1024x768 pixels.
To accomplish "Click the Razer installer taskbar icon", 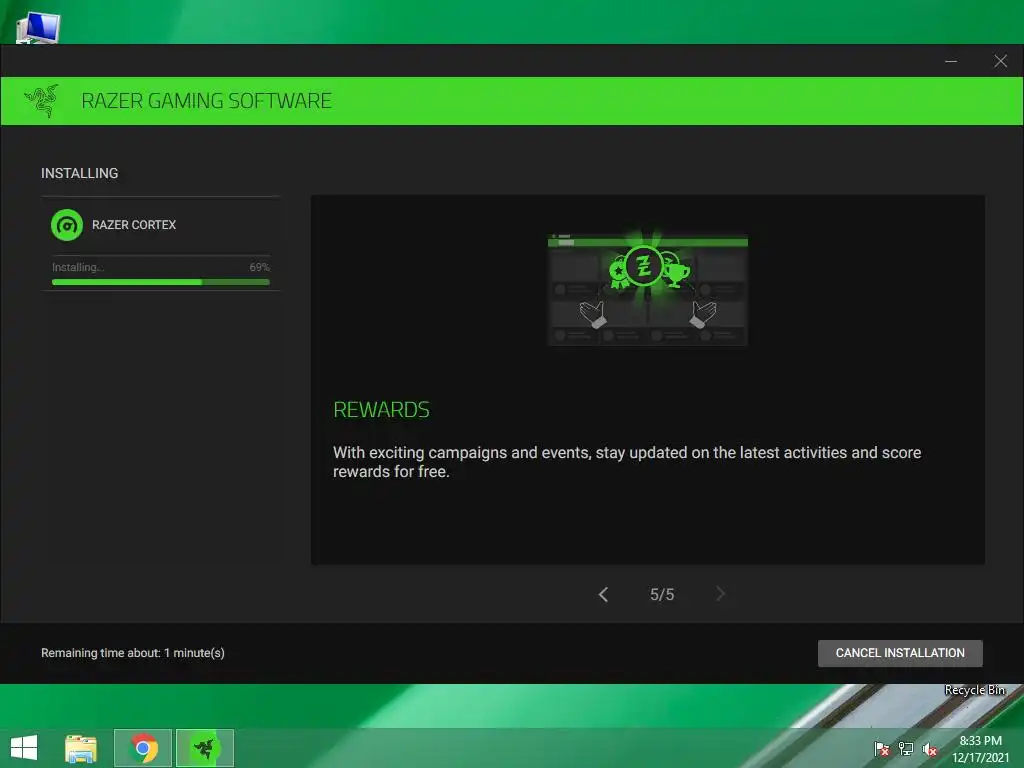I will pyautogui.click(x=204, y=748).
